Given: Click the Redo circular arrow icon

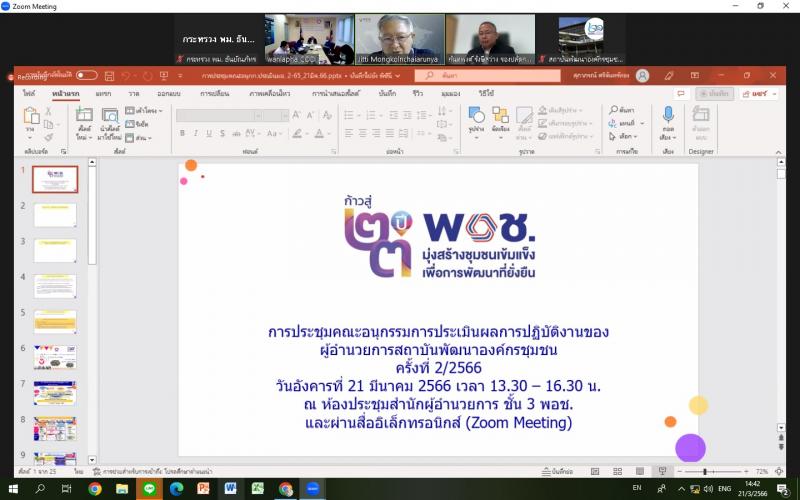Looking at the screenshot, I should click(147, 76).
